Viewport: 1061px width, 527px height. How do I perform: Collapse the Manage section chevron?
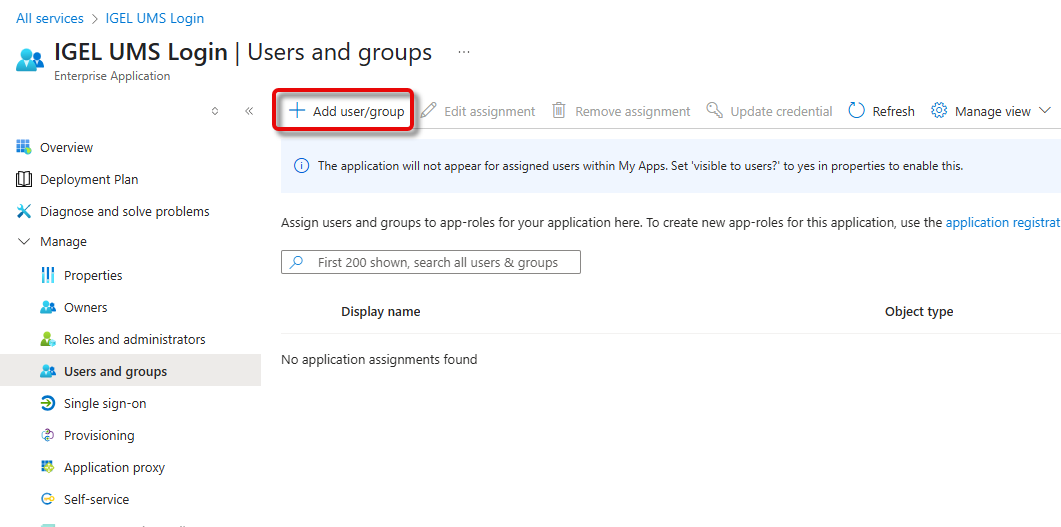(24, 242)
